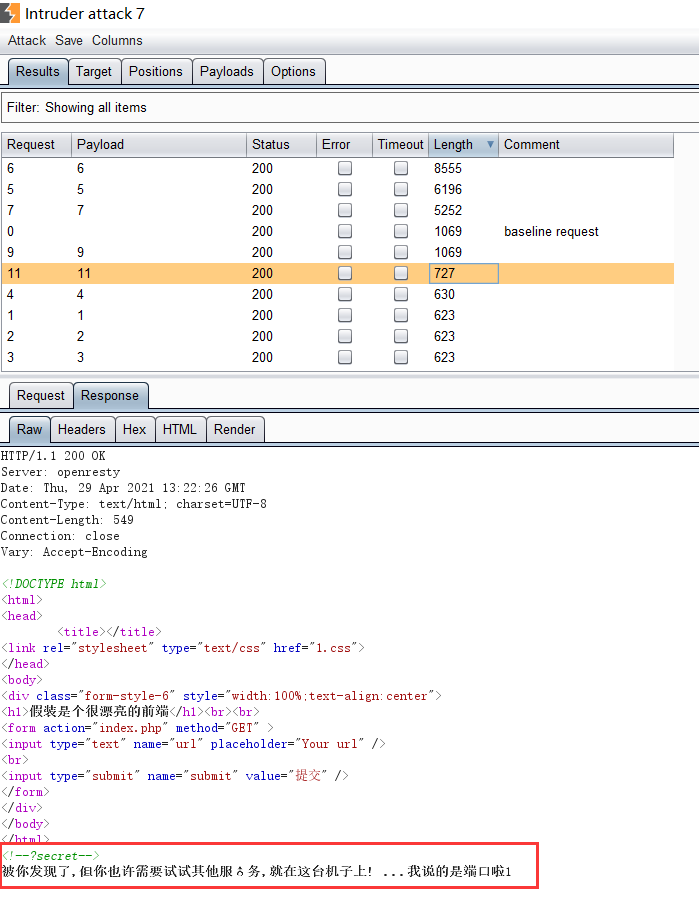Click the Filter: Showing all items bar
The width and height of the screenshot is (699, 906).
pyautogui.click(x=350, y=107)
